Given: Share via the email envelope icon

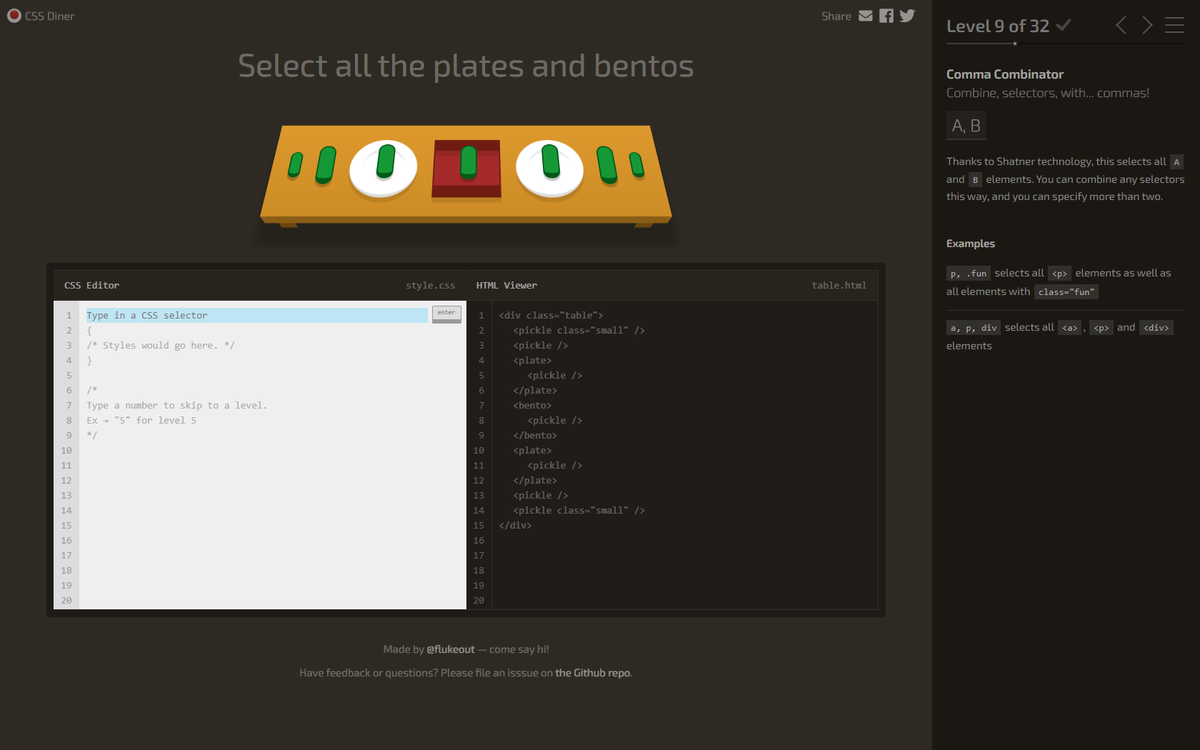Looking at the screenshot, I should 866,16.
